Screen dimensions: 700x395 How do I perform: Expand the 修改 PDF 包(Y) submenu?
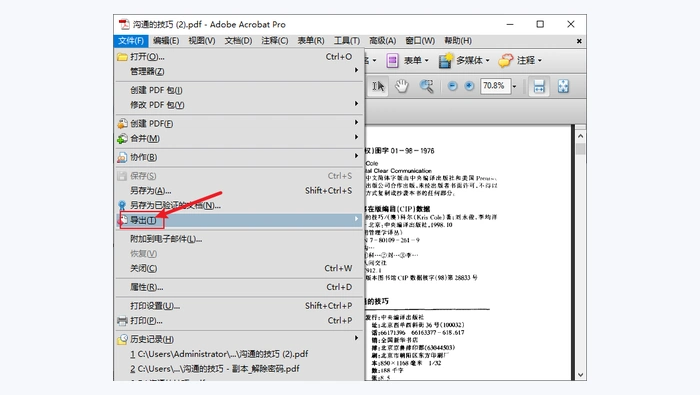point(239,105)
